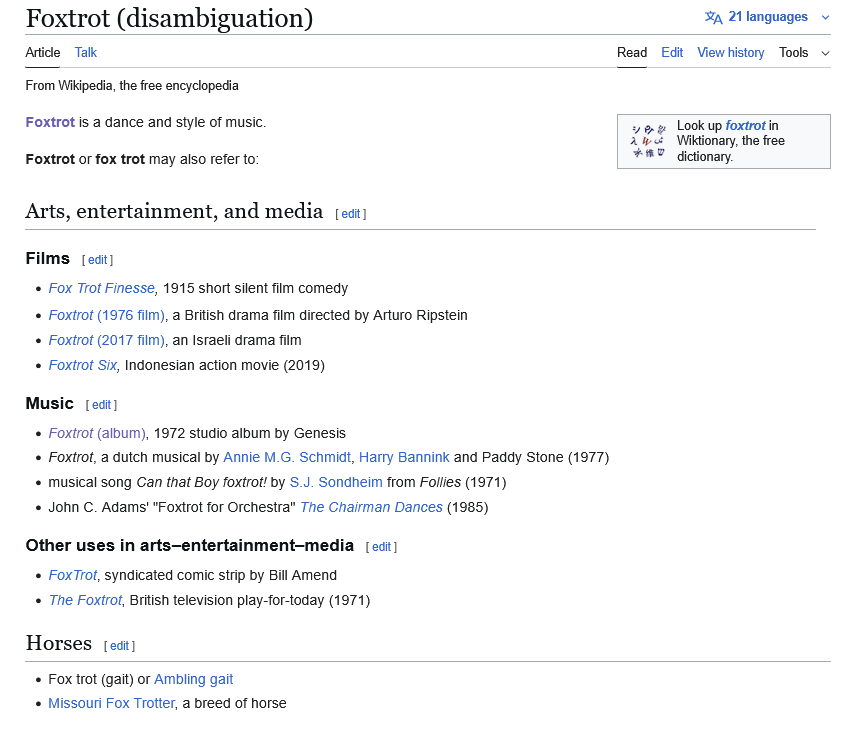Screen dimensions: 847x737
Task: Open the Harry Bannink link
Action: click(x=404, y=457)
